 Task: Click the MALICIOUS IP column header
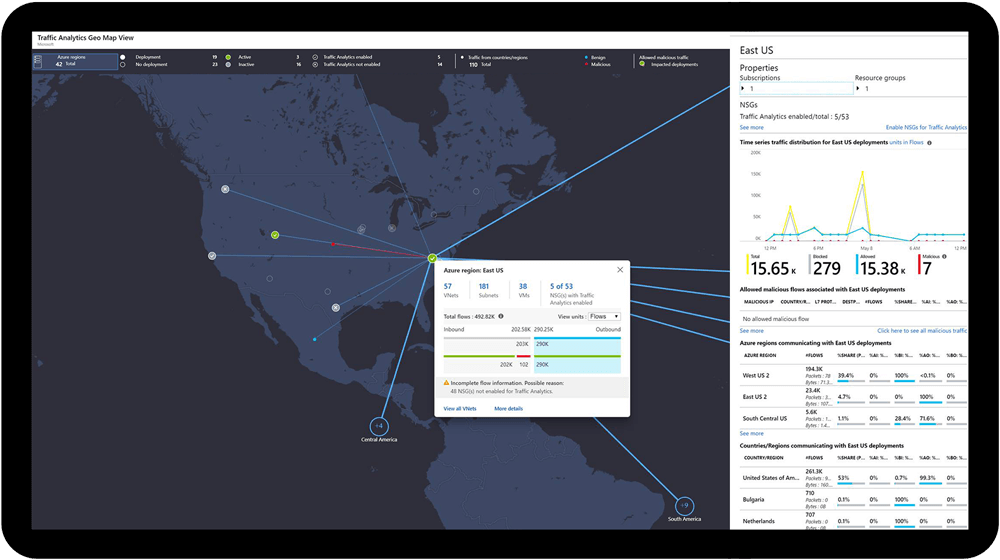758,302
